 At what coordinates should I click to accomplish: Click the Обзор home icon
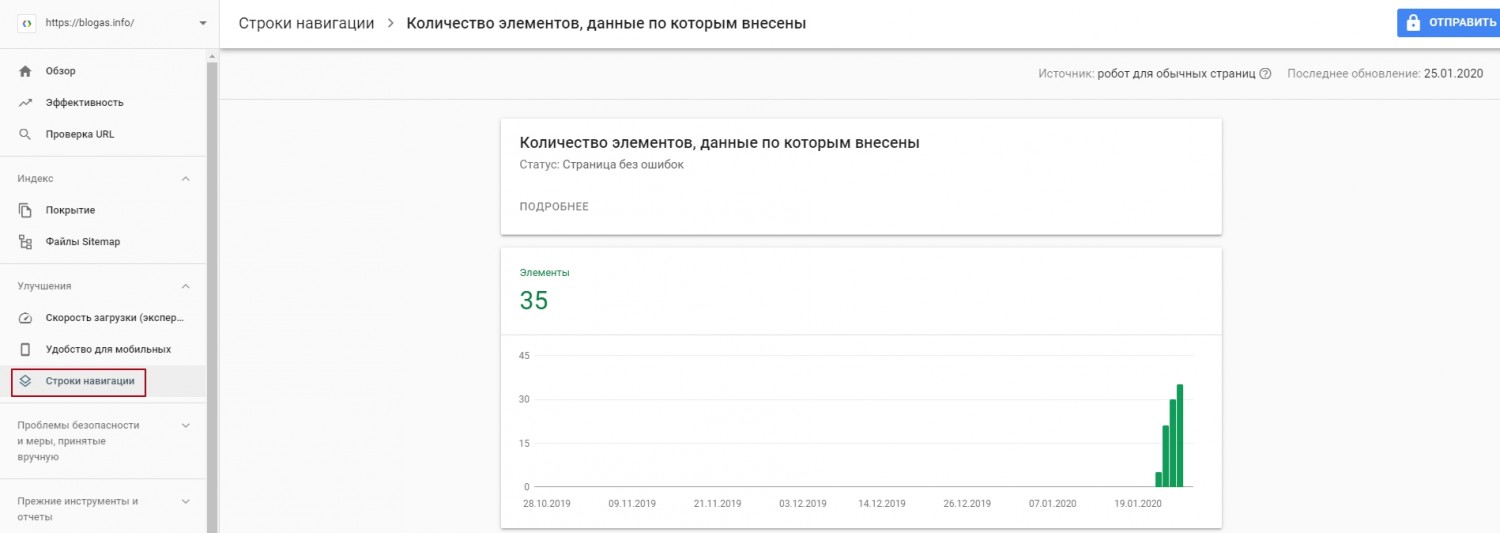[26, 71]
